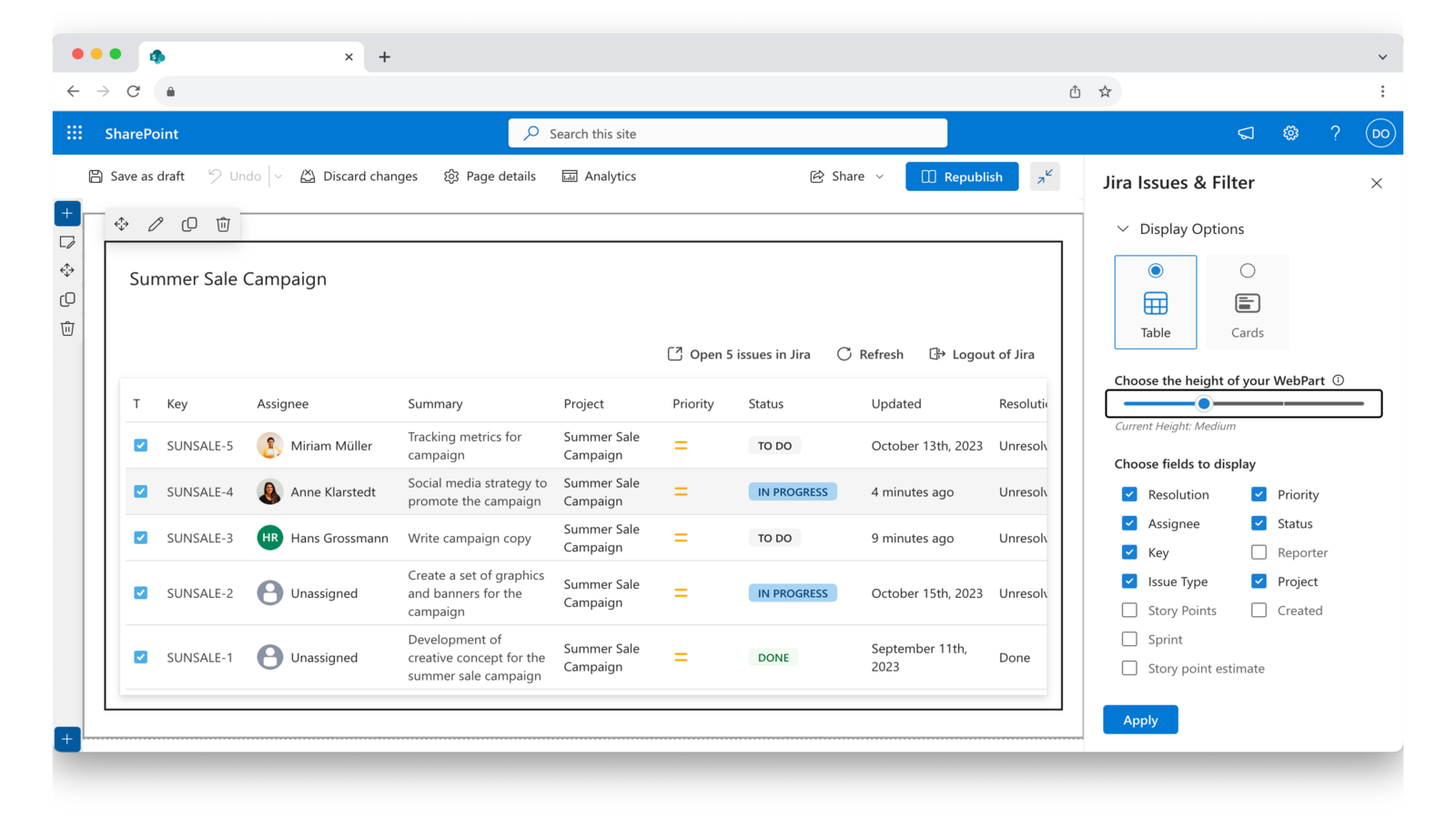Viewport: 1456px width, 819px height.
Task: Open Analytics in the command bar
Action: (599, 177)
